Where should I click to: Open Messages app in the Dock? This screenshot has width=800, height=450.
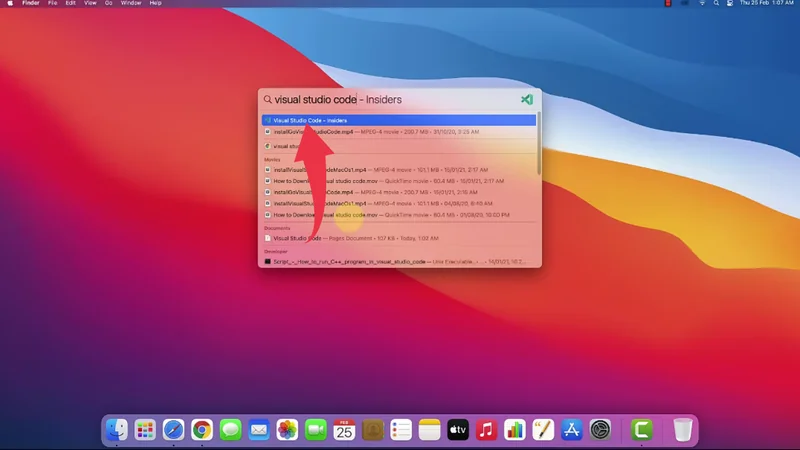click(231, 430)
